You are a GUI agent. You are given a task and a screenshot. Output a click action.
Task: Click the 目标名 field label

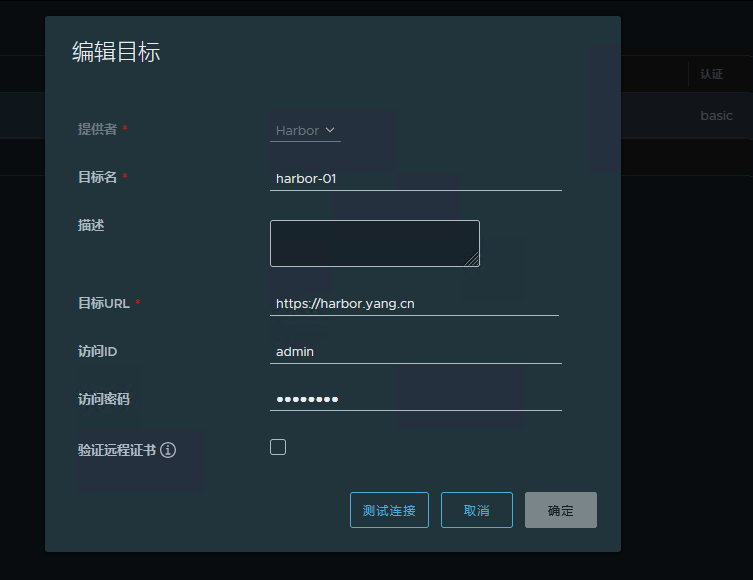click(97, 178)
